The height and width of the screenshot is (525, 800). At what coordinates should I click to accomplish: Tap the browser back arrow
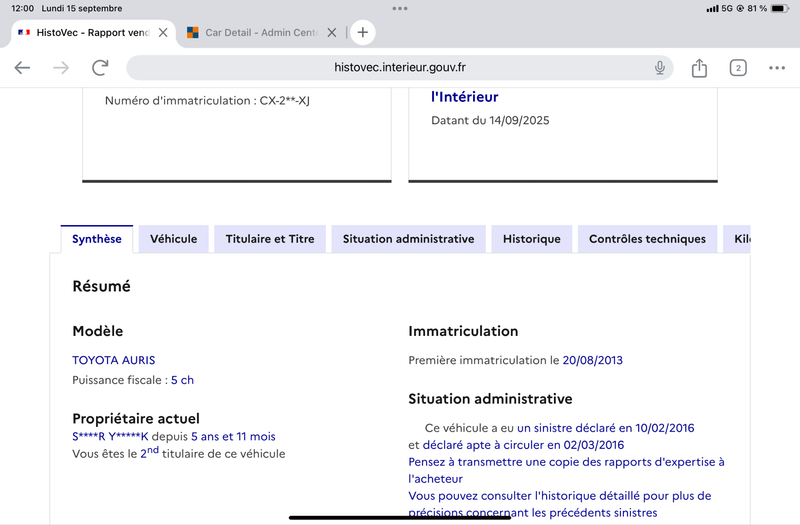pos(23,68)
